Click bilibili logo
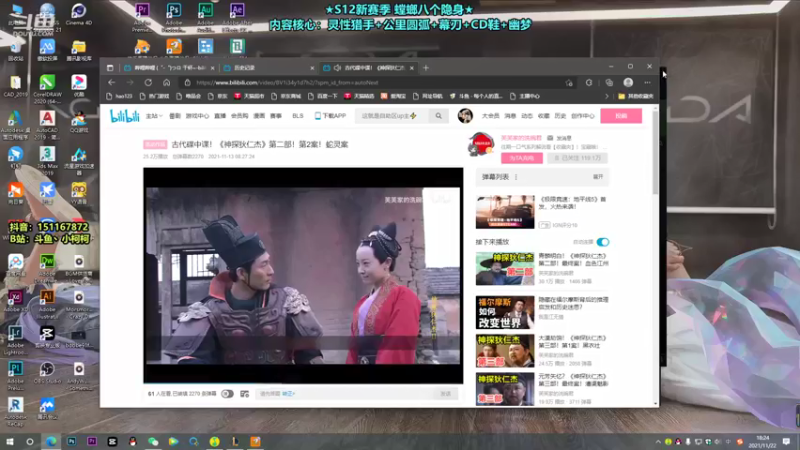The width and height of the screenshot is (800, 450). 124,116
